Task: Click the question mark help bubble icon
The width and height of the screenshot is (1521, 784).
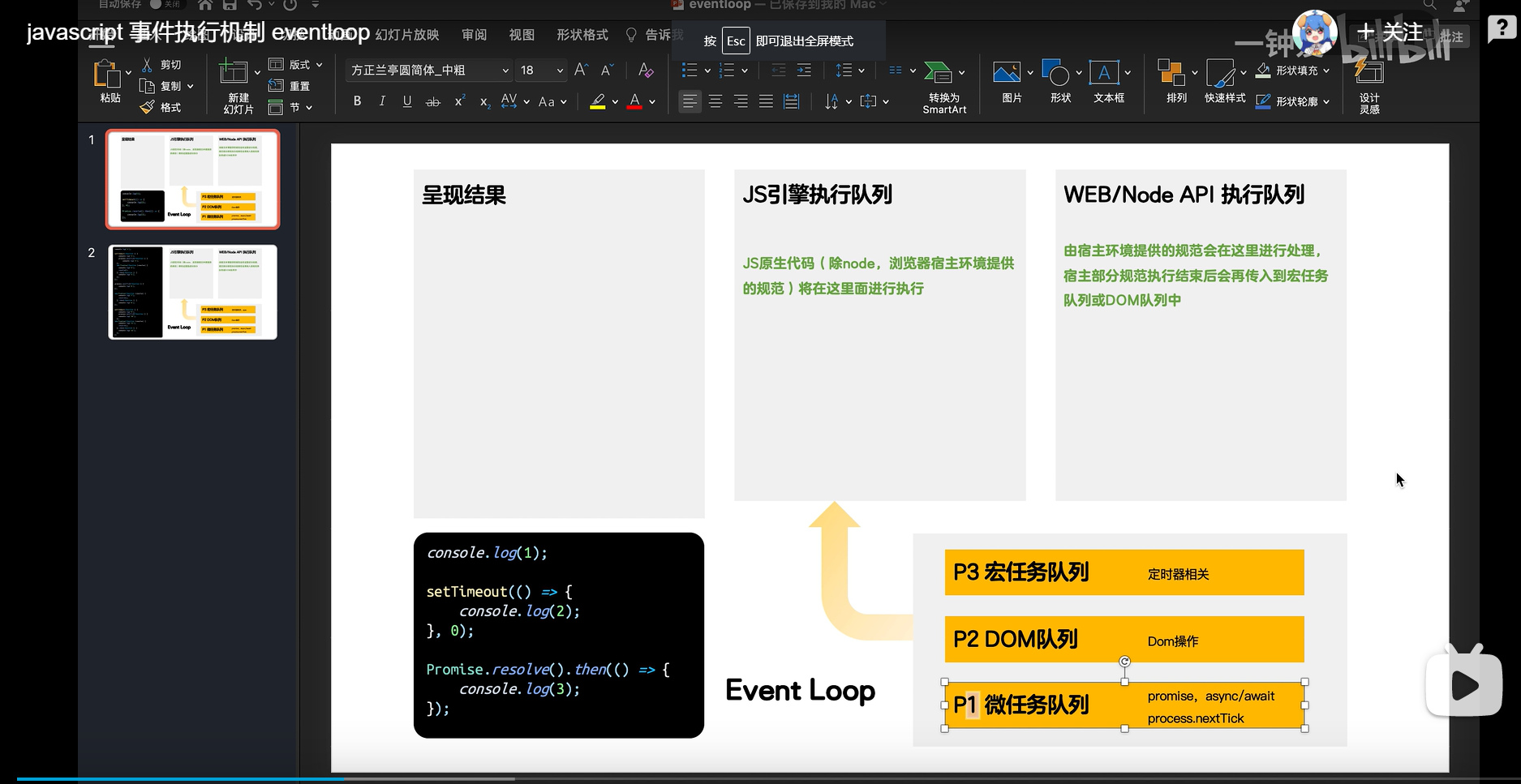Action: click(1502, 28)
